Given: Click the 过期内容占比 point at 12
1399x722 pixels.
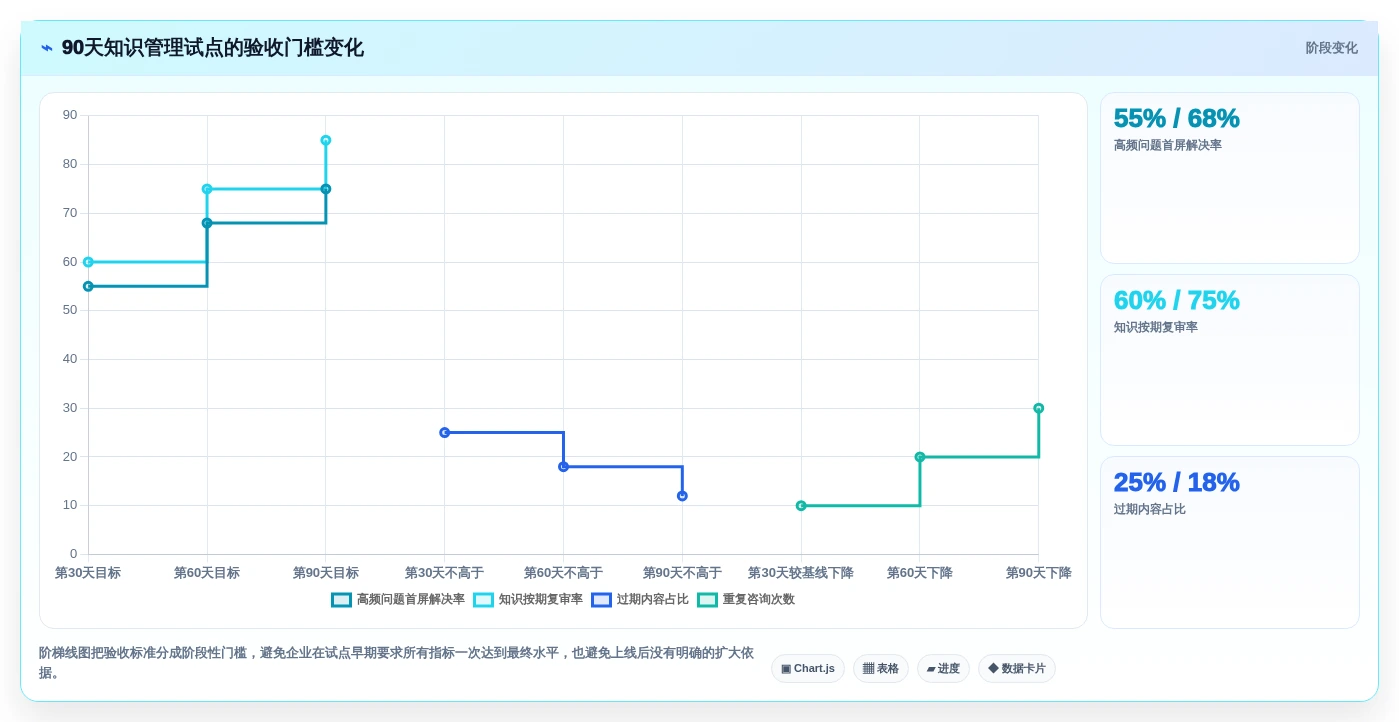Looking at the screenshot, I should [682, 496].
